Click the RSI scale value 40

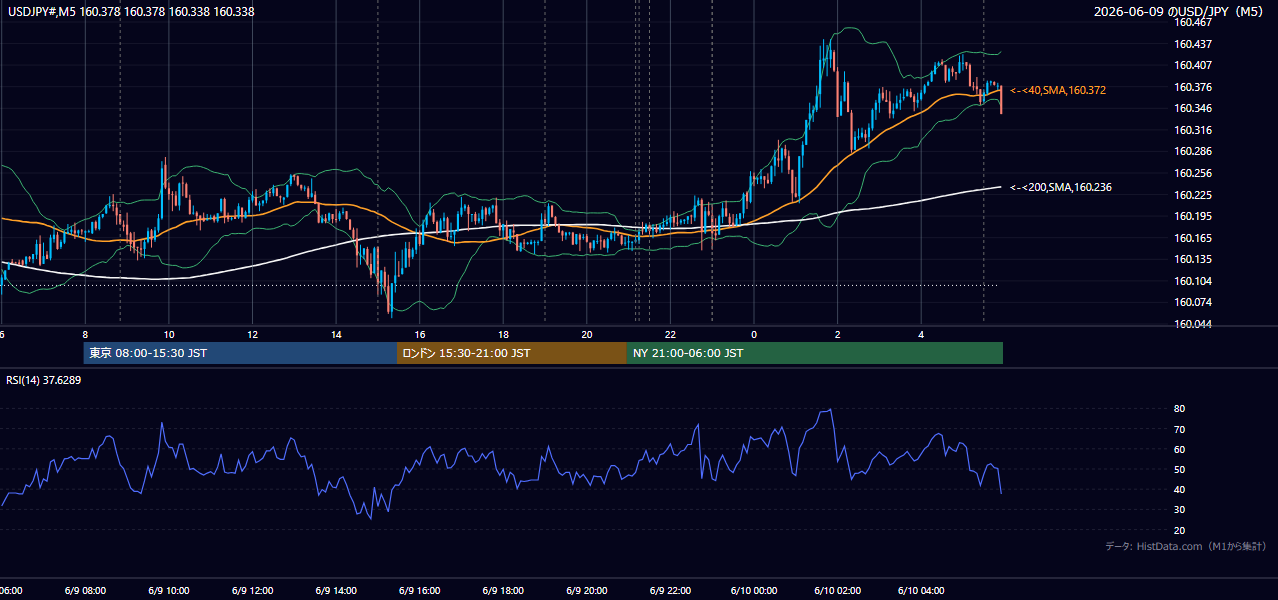point(1179,489)
